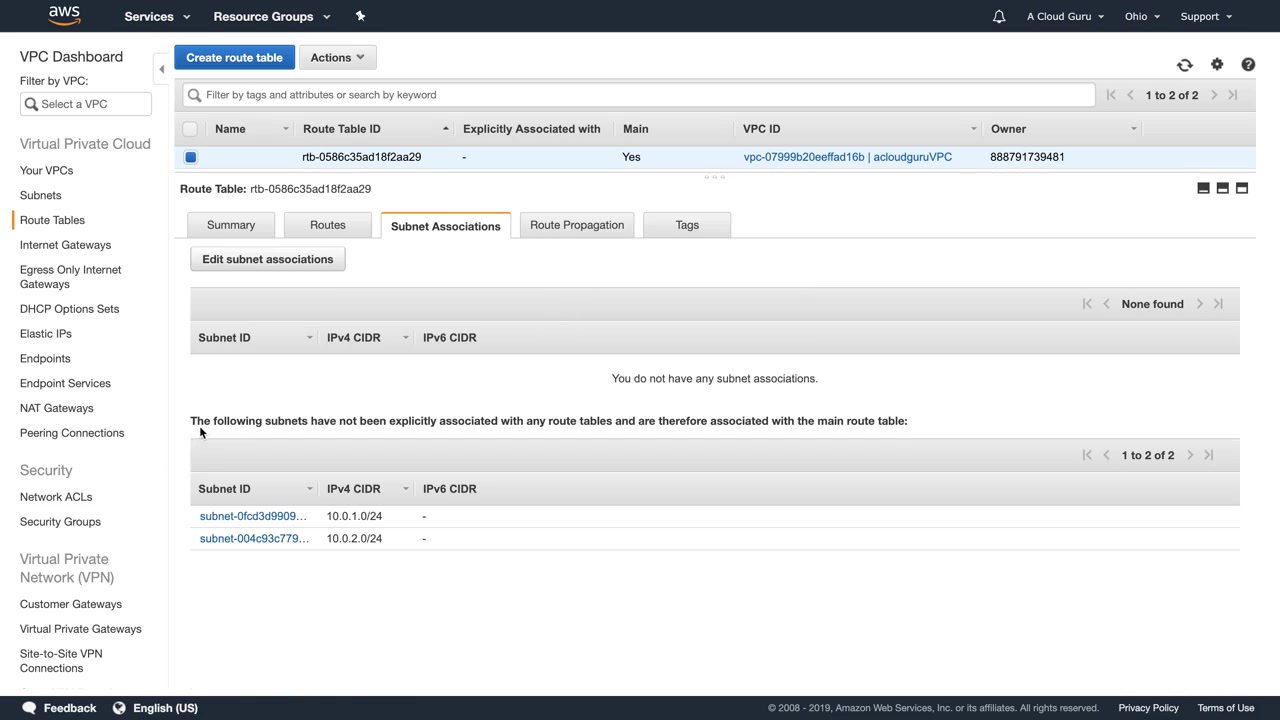This screenshot has height=720, width=1280.
Task: Refresh the route tables list
Action: 1185,65
